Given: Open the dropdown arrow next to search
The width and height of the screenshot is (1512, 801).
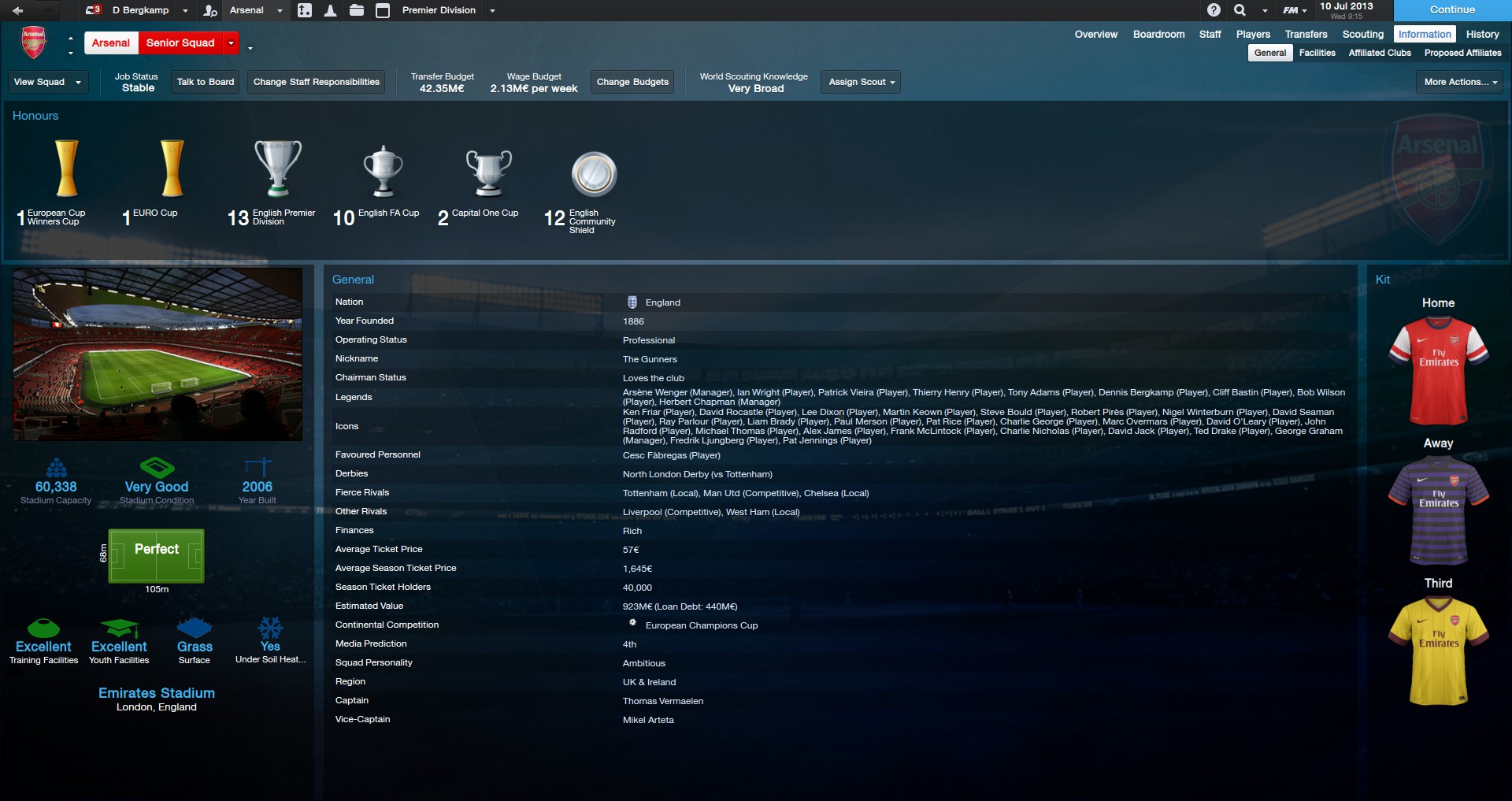Looking at the screenshot, I should tap(1265, 11).
